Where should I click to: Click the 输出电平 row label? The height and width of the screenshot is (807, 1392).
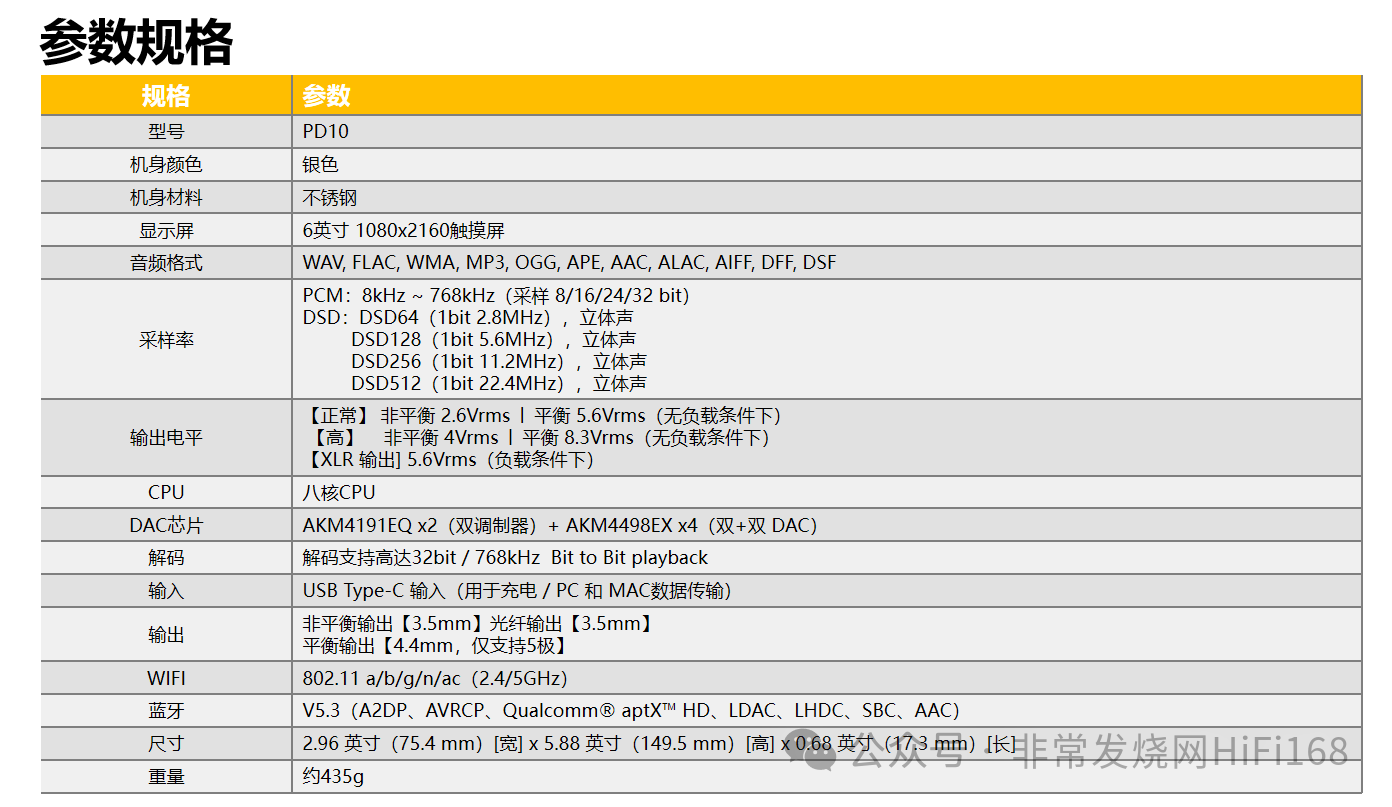166,438
